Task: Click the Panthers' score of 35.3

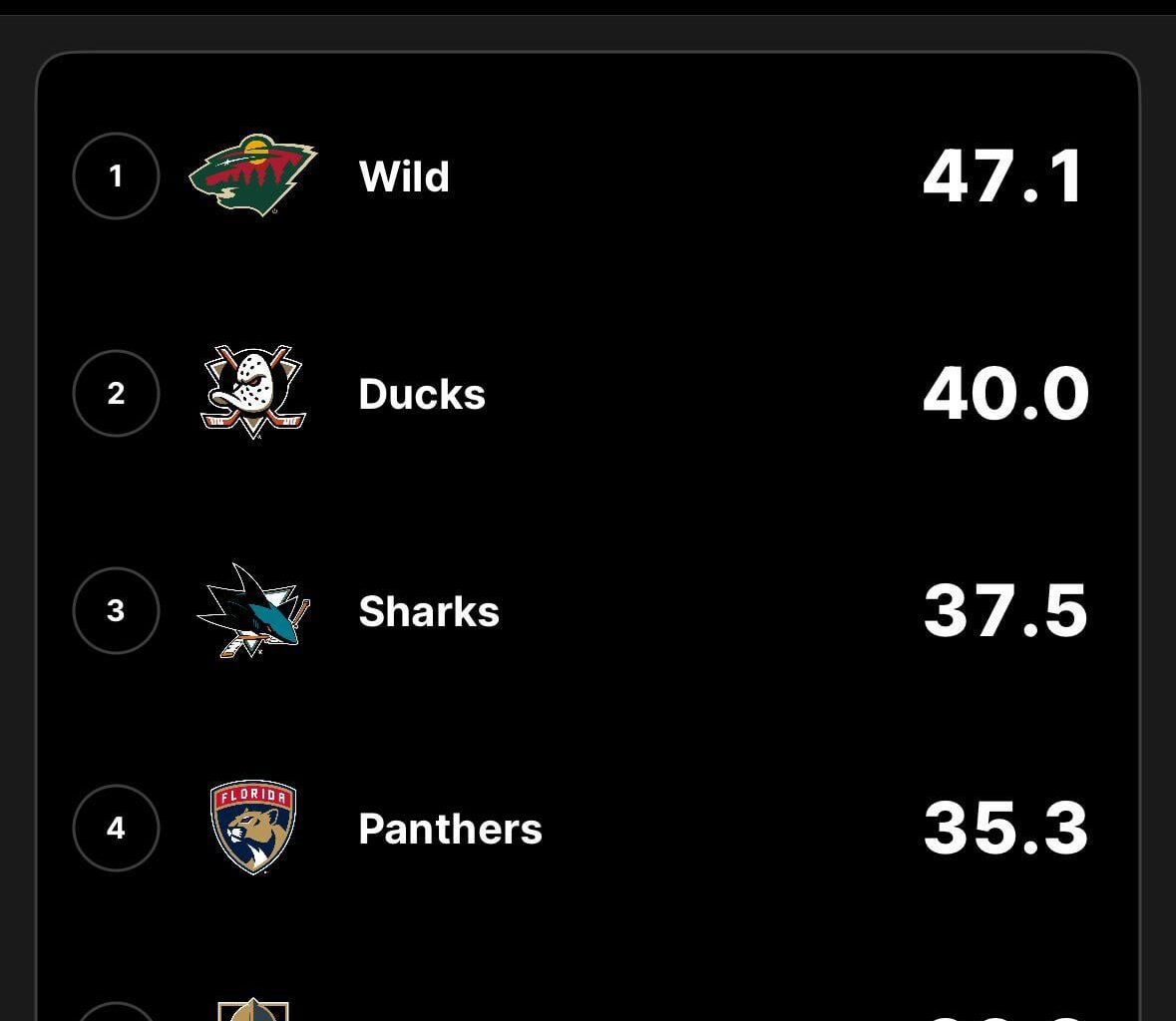Action: 1005,828
